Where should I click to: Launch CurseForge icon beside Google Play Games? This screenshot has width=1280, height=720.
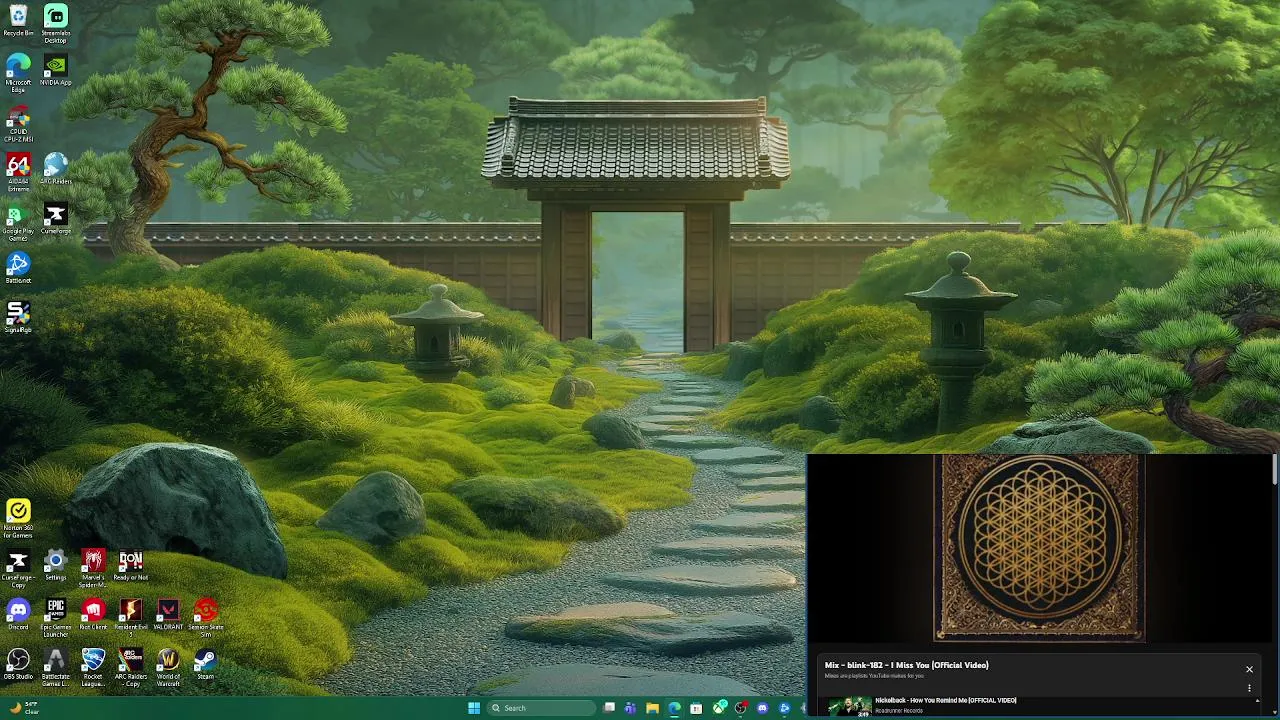(x=55, y=219)
